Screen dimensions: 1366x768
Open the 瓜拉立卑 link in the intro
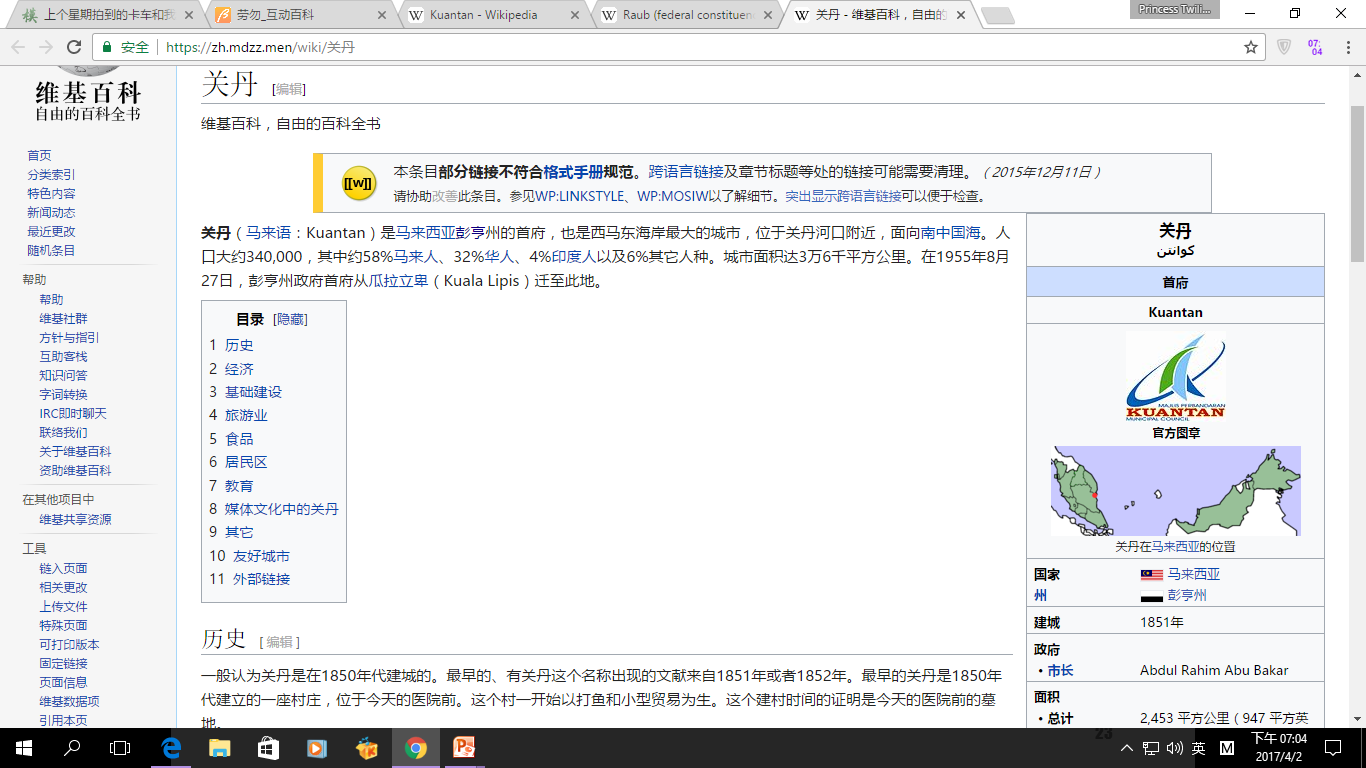[399, 281]
